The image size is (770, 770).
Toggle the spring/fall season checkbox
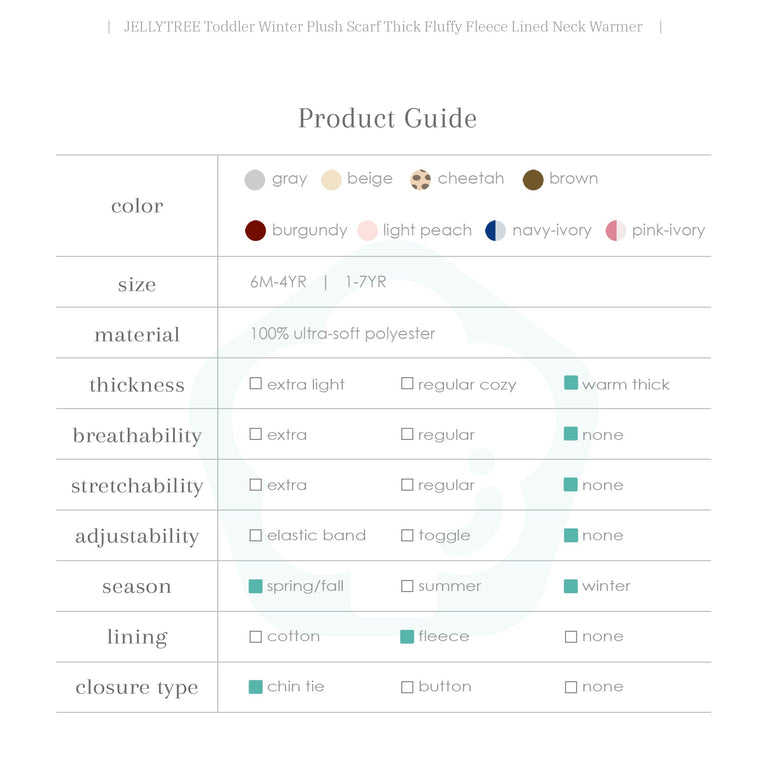[x=256, y=586]
